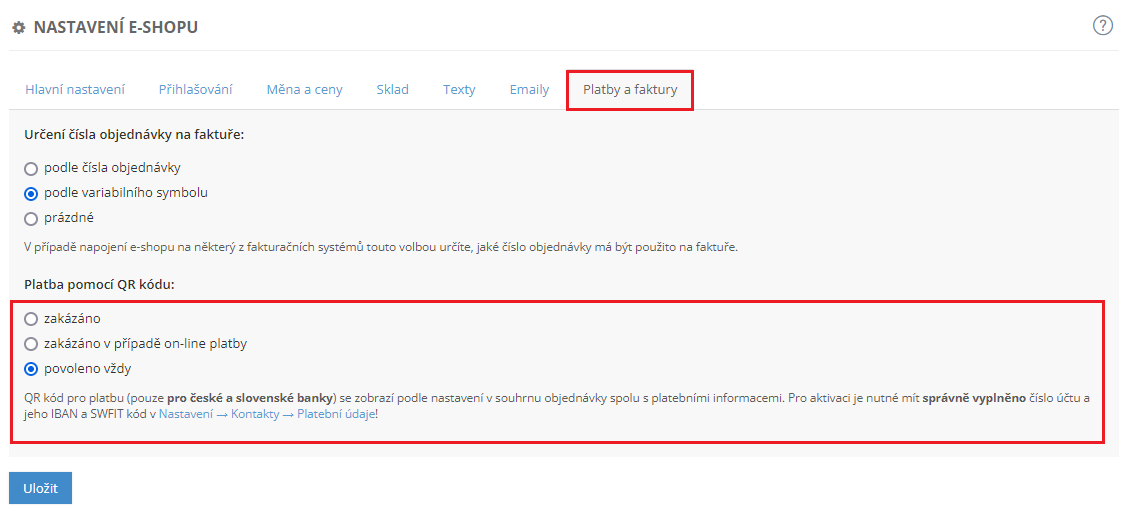The image size is (1129, 522).
Task: Switch to the Emaily tab
Action: tap(529, 89)
